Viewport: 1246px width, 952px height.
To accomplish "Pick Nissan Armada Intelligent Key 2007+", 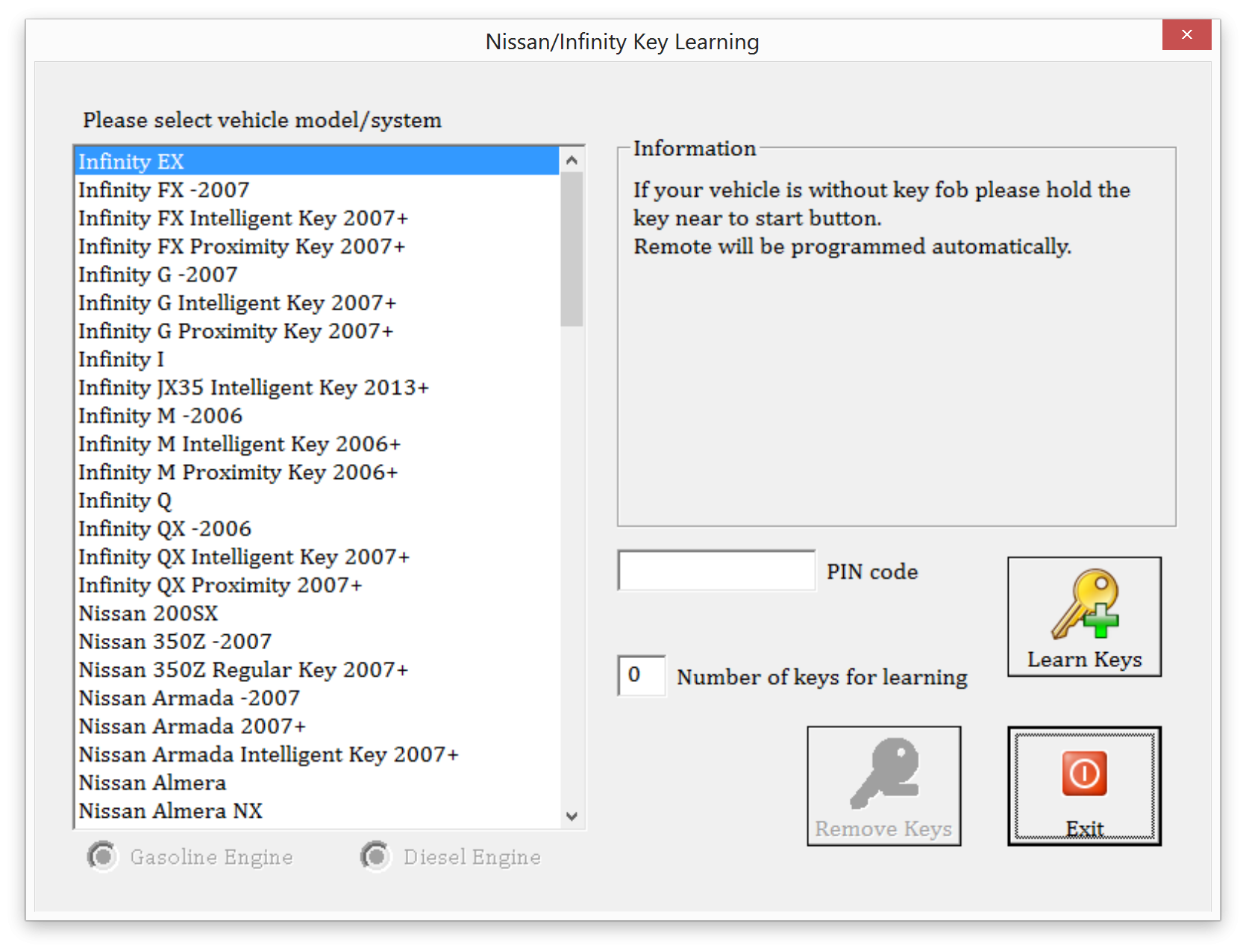I will (317, 754).
